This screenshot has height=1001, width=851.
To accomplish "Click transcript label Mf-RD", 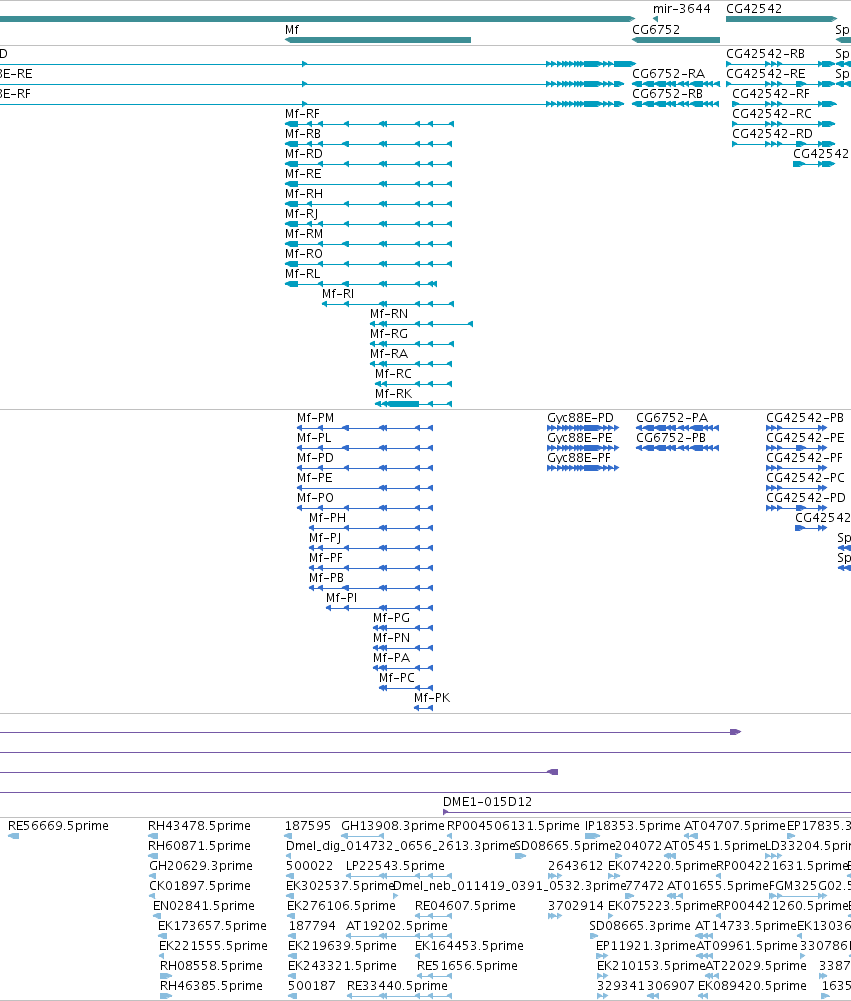I will point(303,154).
